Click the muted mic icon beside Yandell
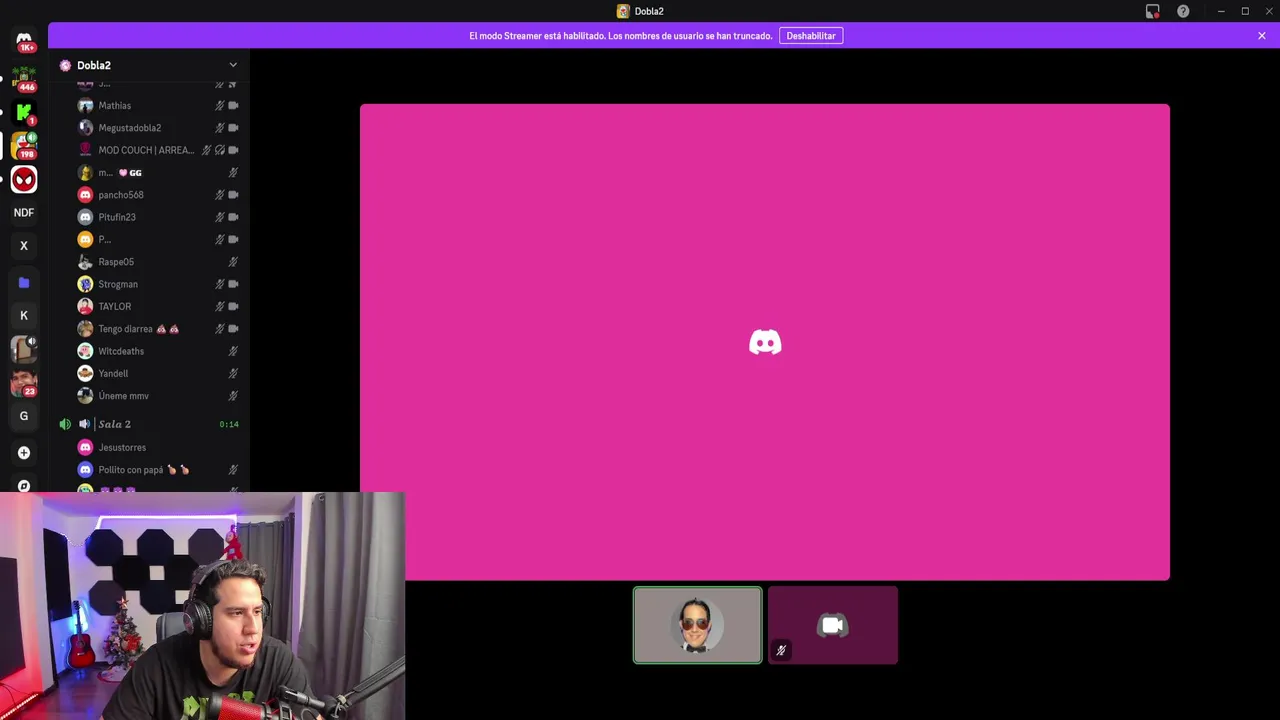The image size is (1280, 720). click(233, 373)
